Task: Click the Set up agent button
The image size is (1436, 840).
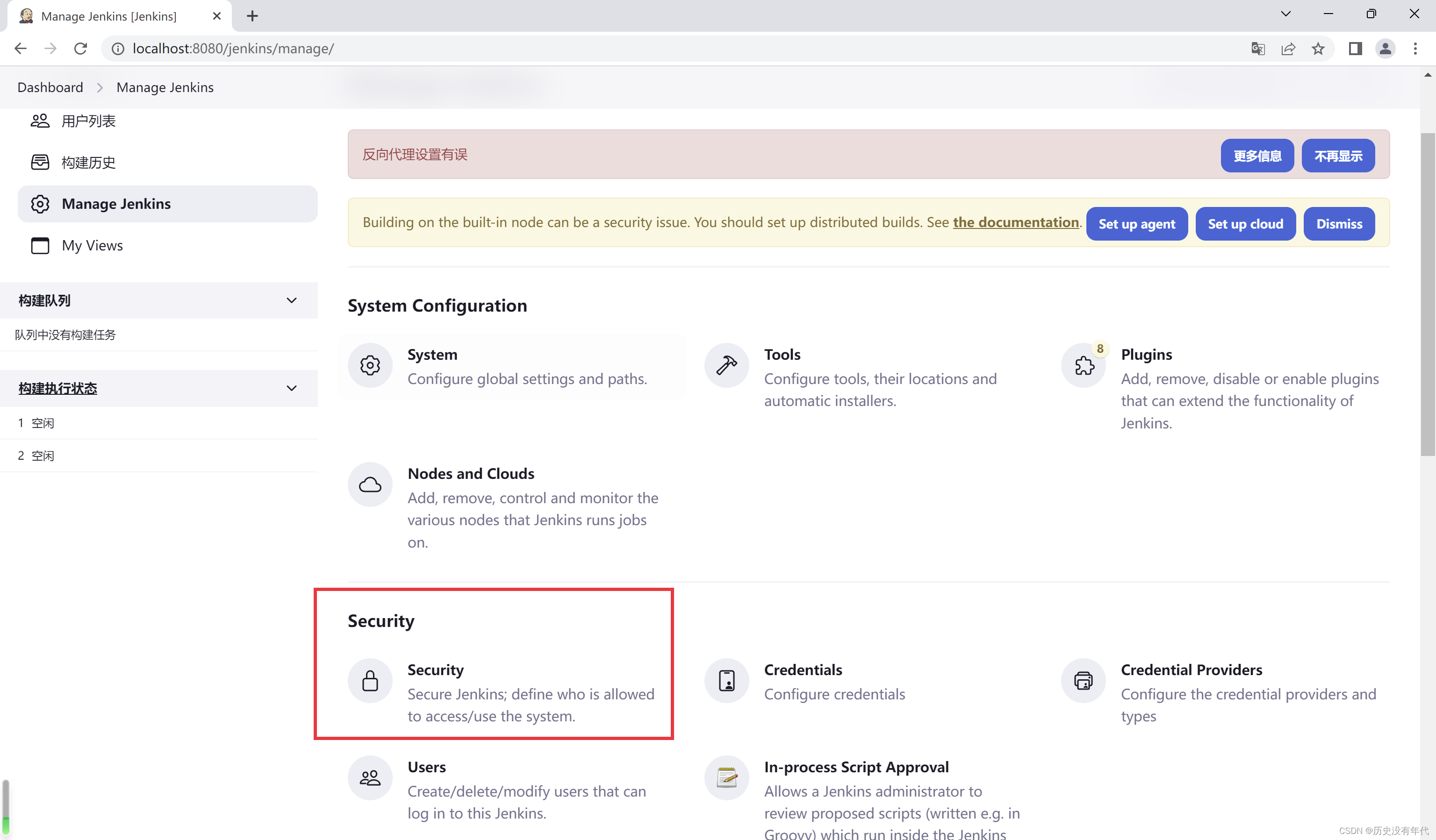Action: [1137, 223]
